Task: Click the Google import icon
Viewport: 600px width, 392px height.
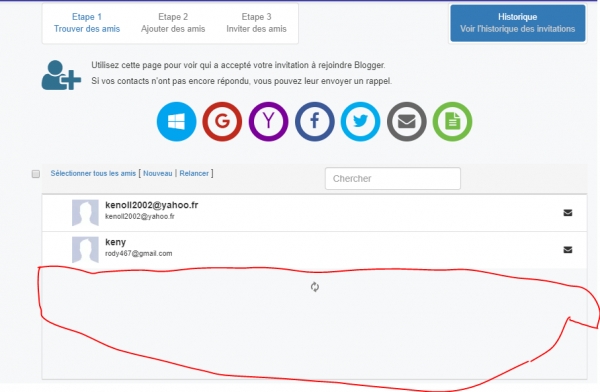Action: click(x=222, y=122)
